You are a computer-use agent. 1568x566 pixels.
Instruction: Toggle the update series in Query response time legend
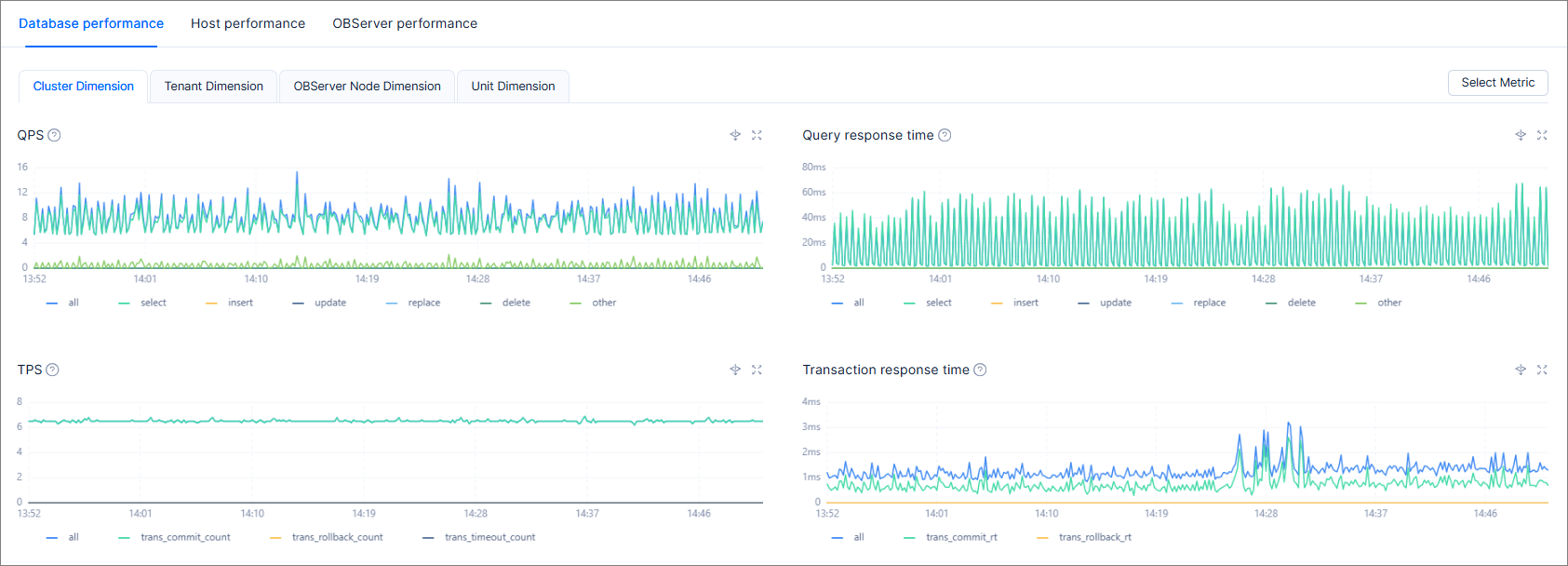click(1115, 303)
